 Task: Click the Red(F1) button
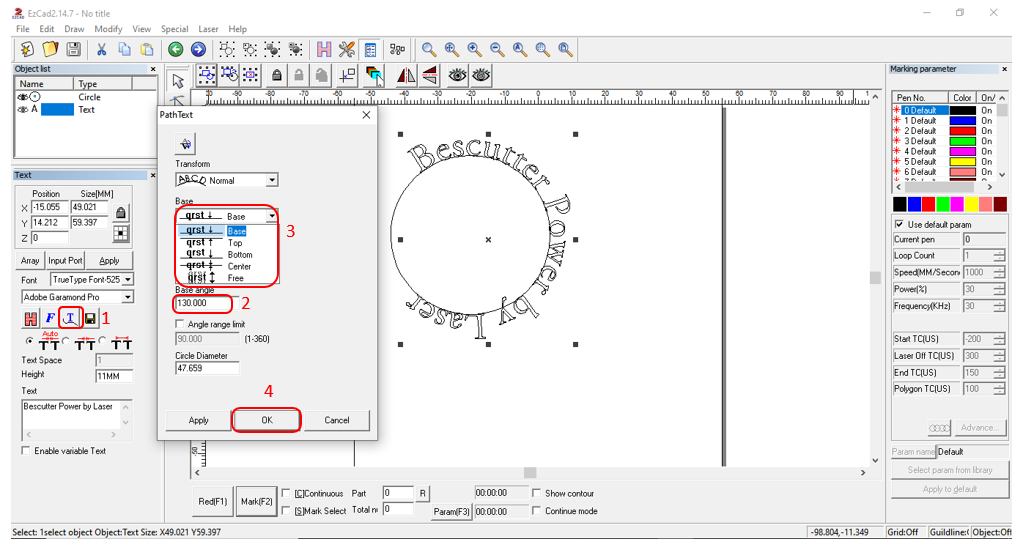point(213,502)
